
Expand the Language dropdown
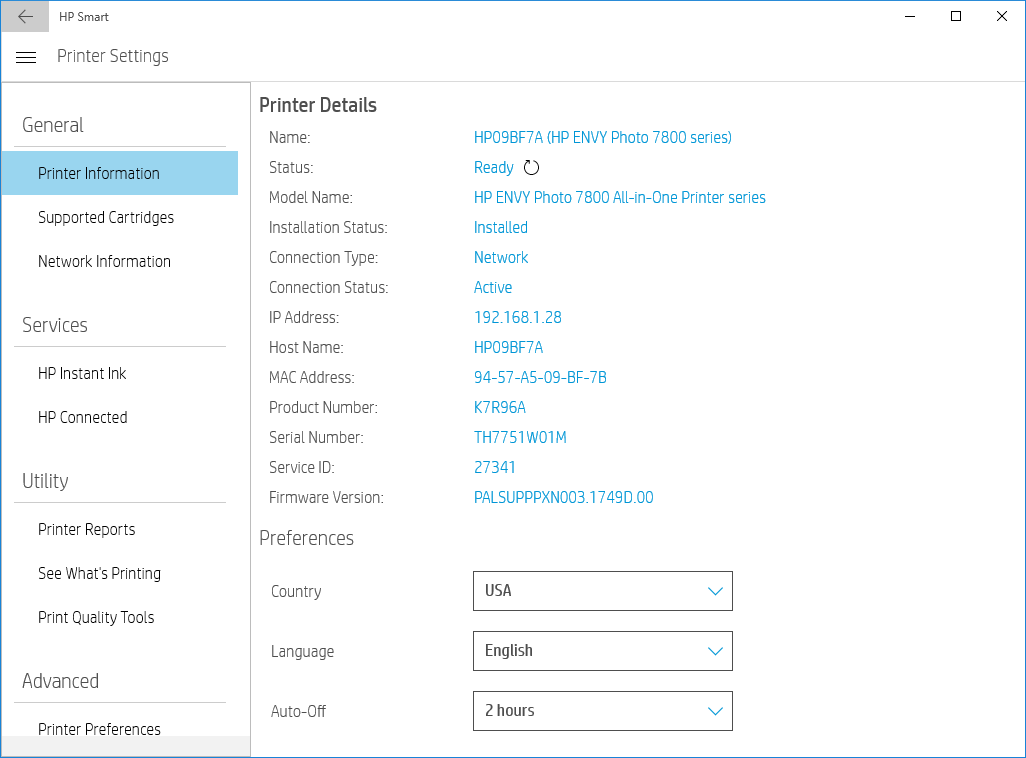602,651
